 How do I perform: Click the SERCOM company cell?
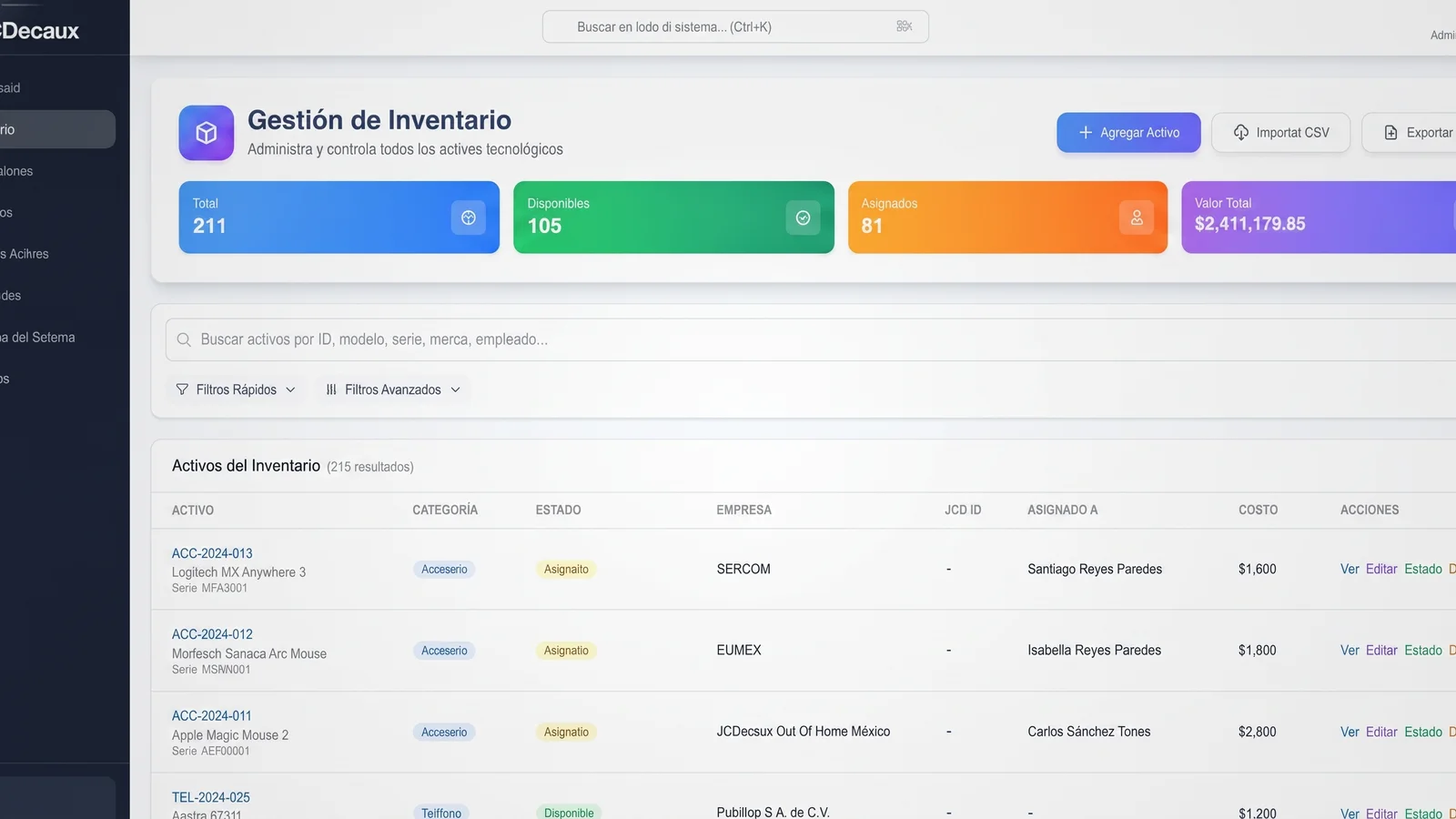743,569
